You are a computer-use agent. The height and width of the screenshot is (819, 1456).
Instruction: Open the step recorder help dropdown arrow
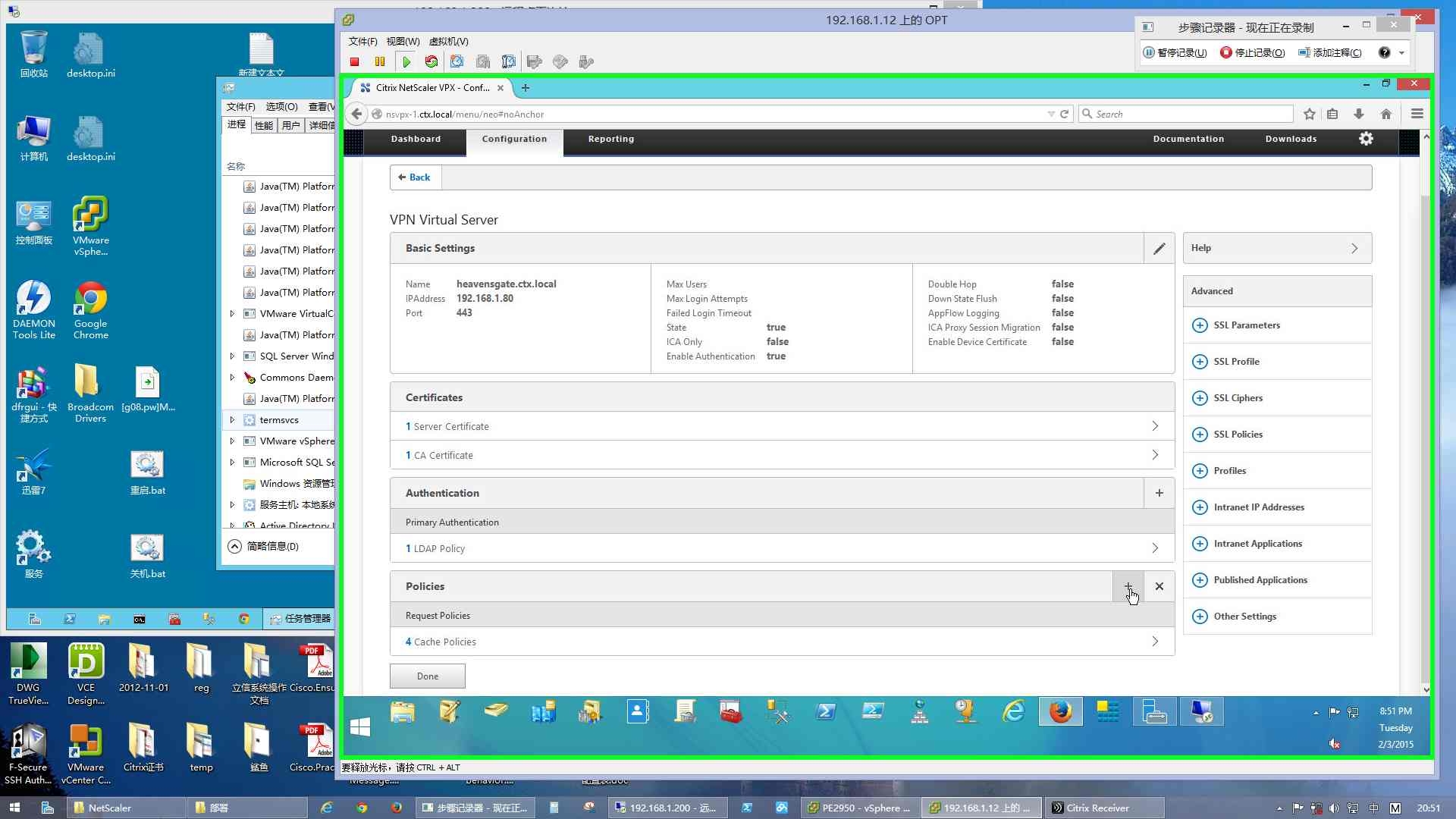pos(1401,53)
